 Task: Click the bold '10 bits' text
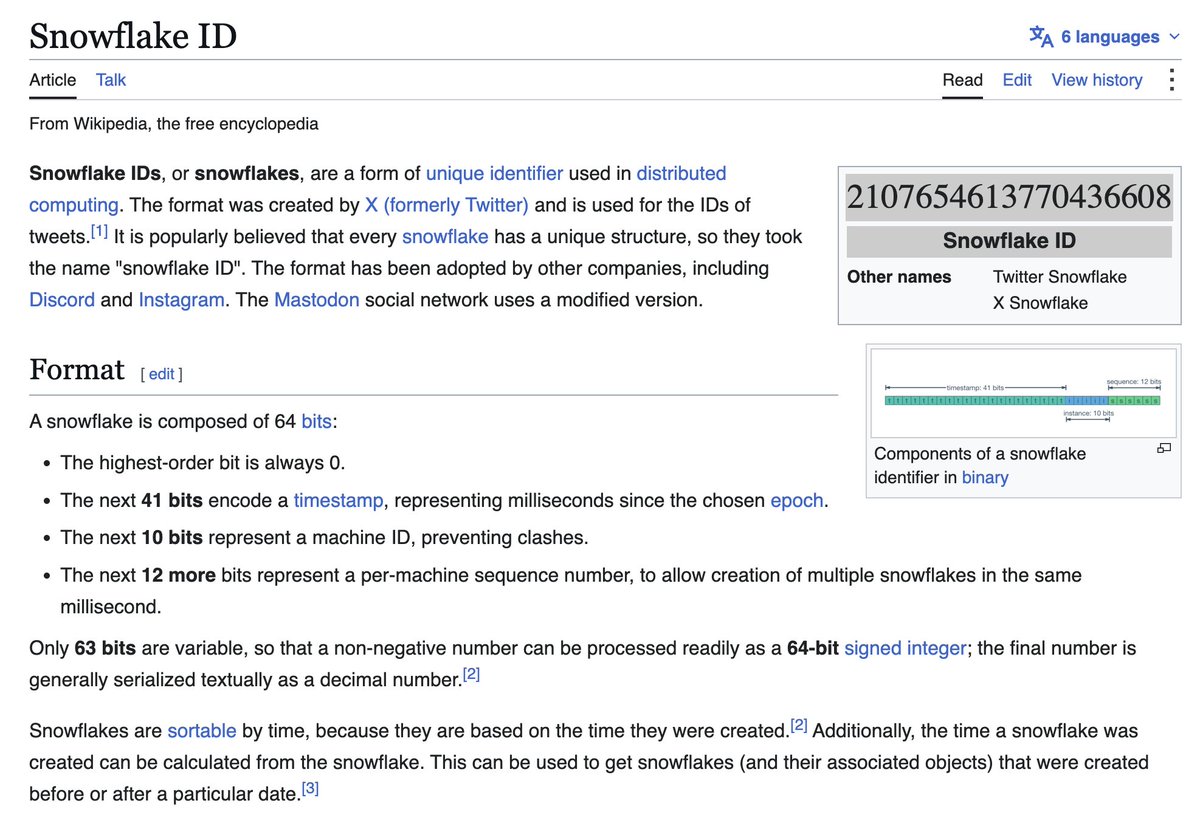pos(171,537)
